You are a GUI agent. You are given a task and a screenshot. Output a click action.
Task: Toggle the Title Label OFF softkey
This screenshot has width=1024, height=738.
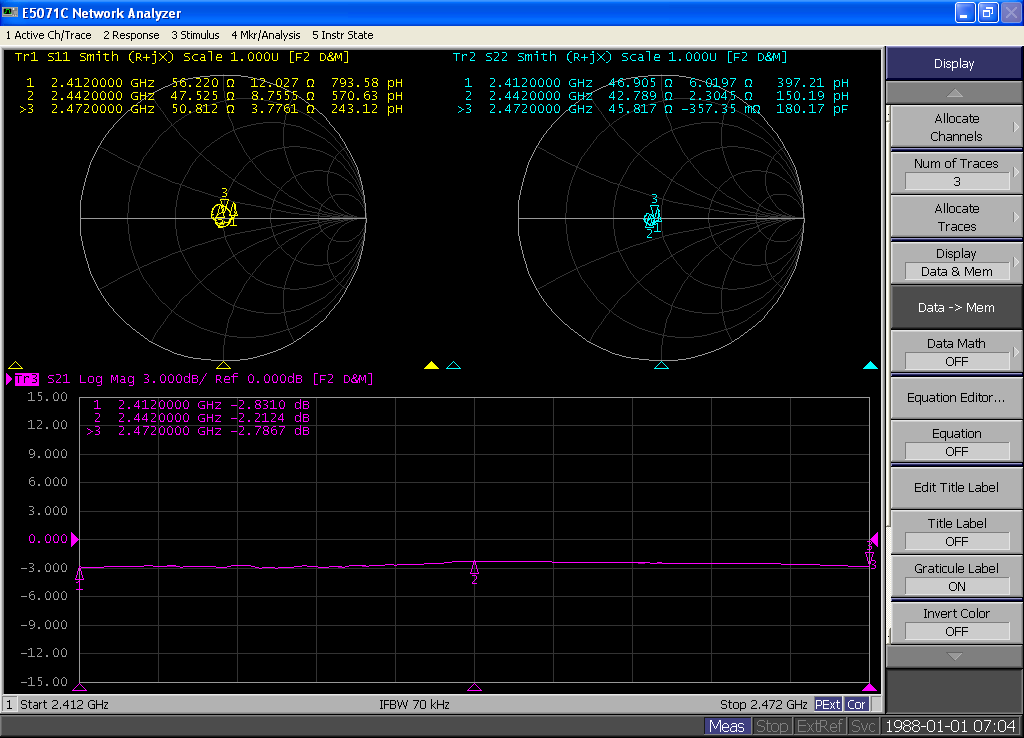click(x=955, y=532)
